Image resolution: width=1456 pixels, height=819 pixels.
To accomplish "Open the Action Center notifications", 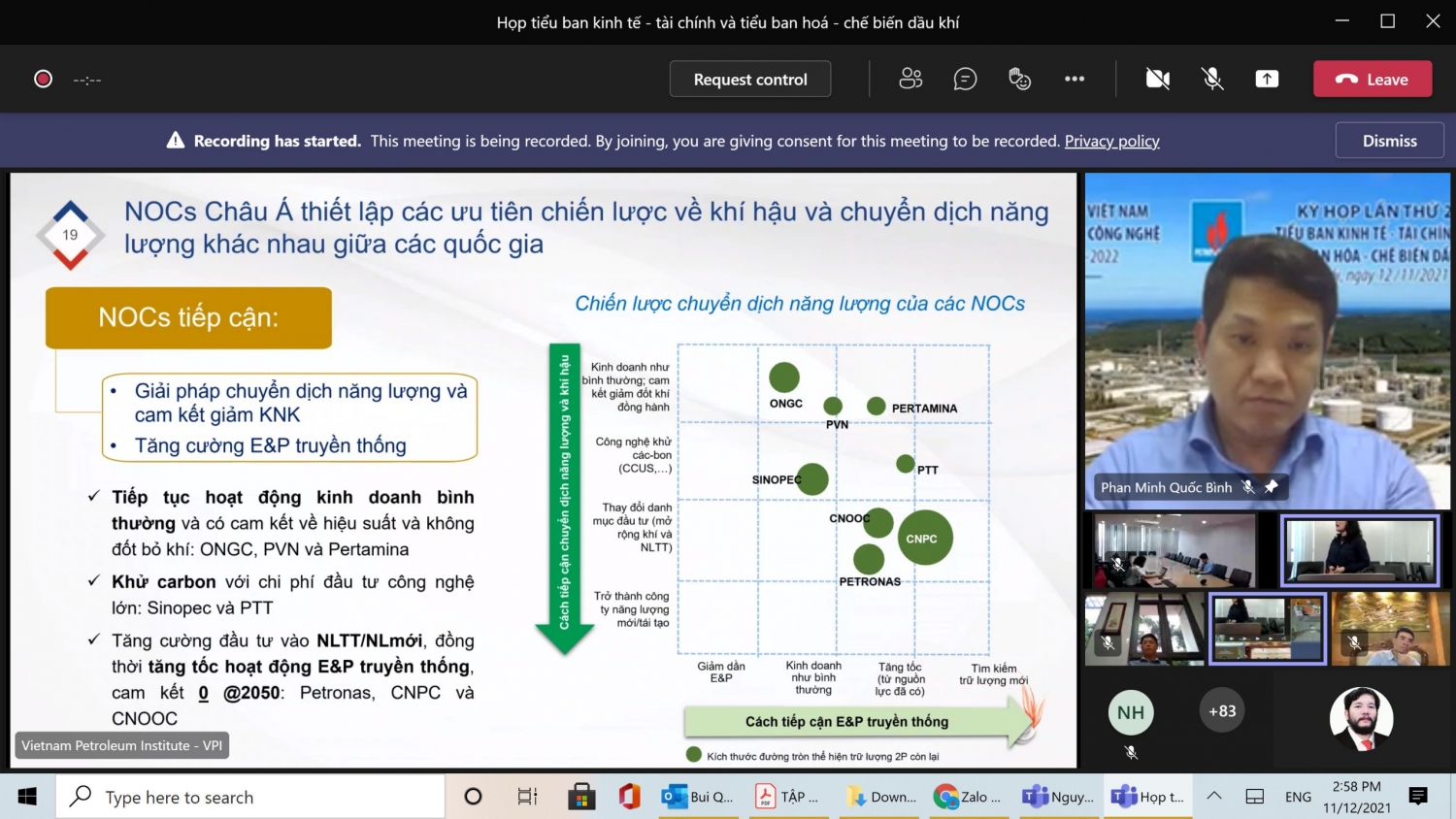I will 1418,797.
